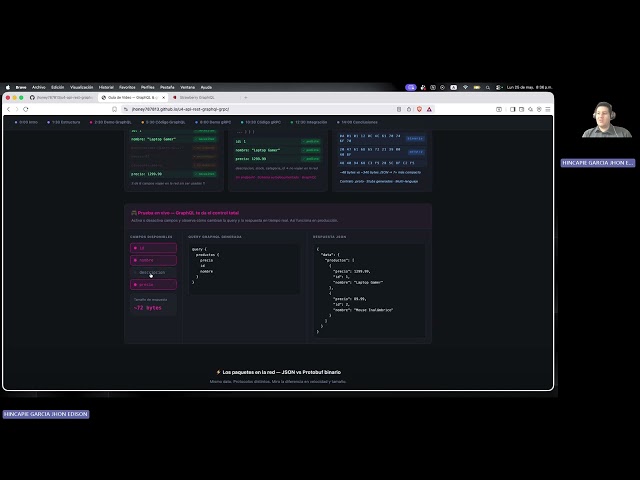Viewport: 640px width, 480px height.
Task: Jump to the 'Demo gRPC' chapter
Action: point(213,122)
